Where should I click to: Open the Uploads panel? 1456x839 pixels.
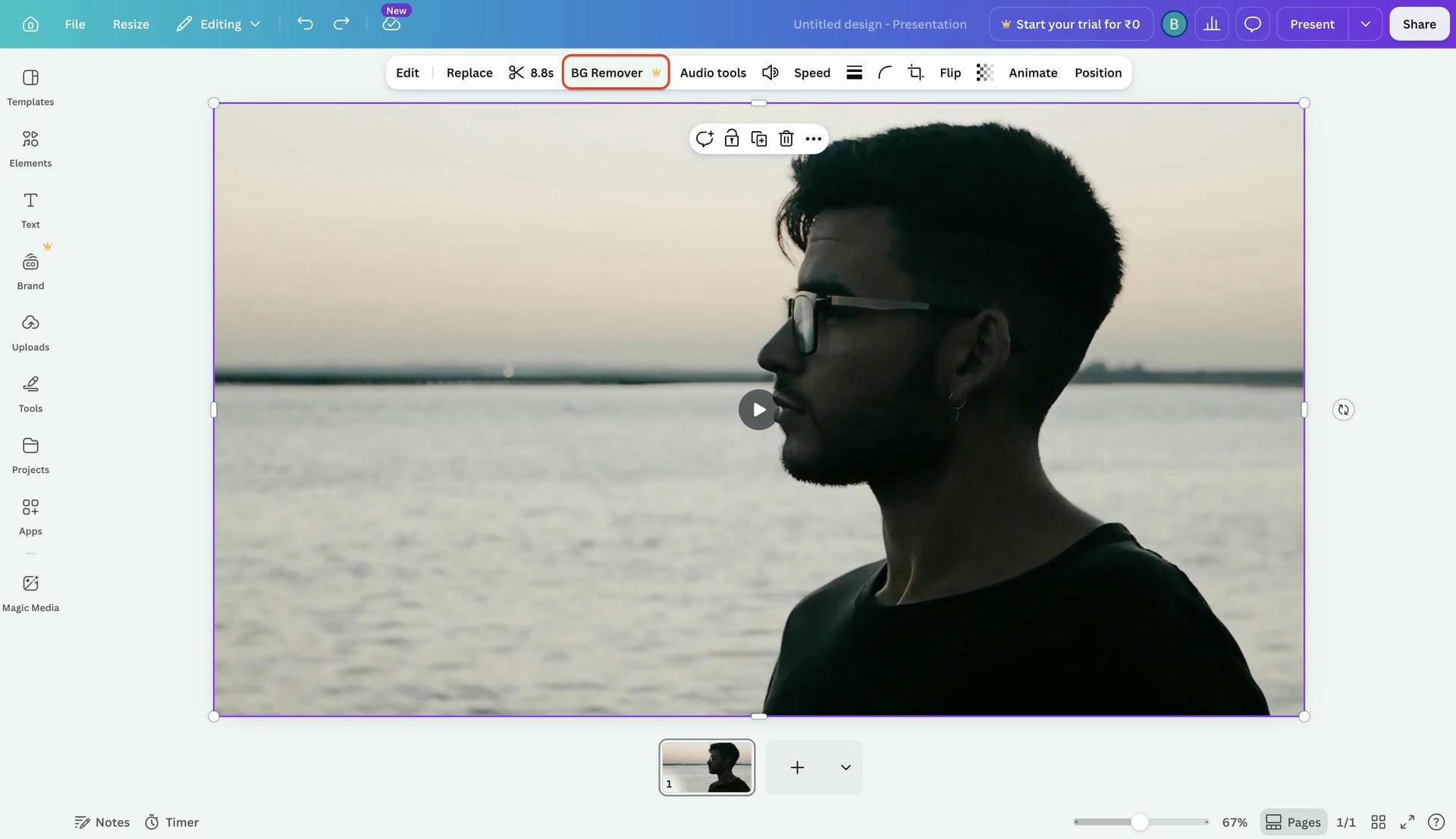(30, 333)
